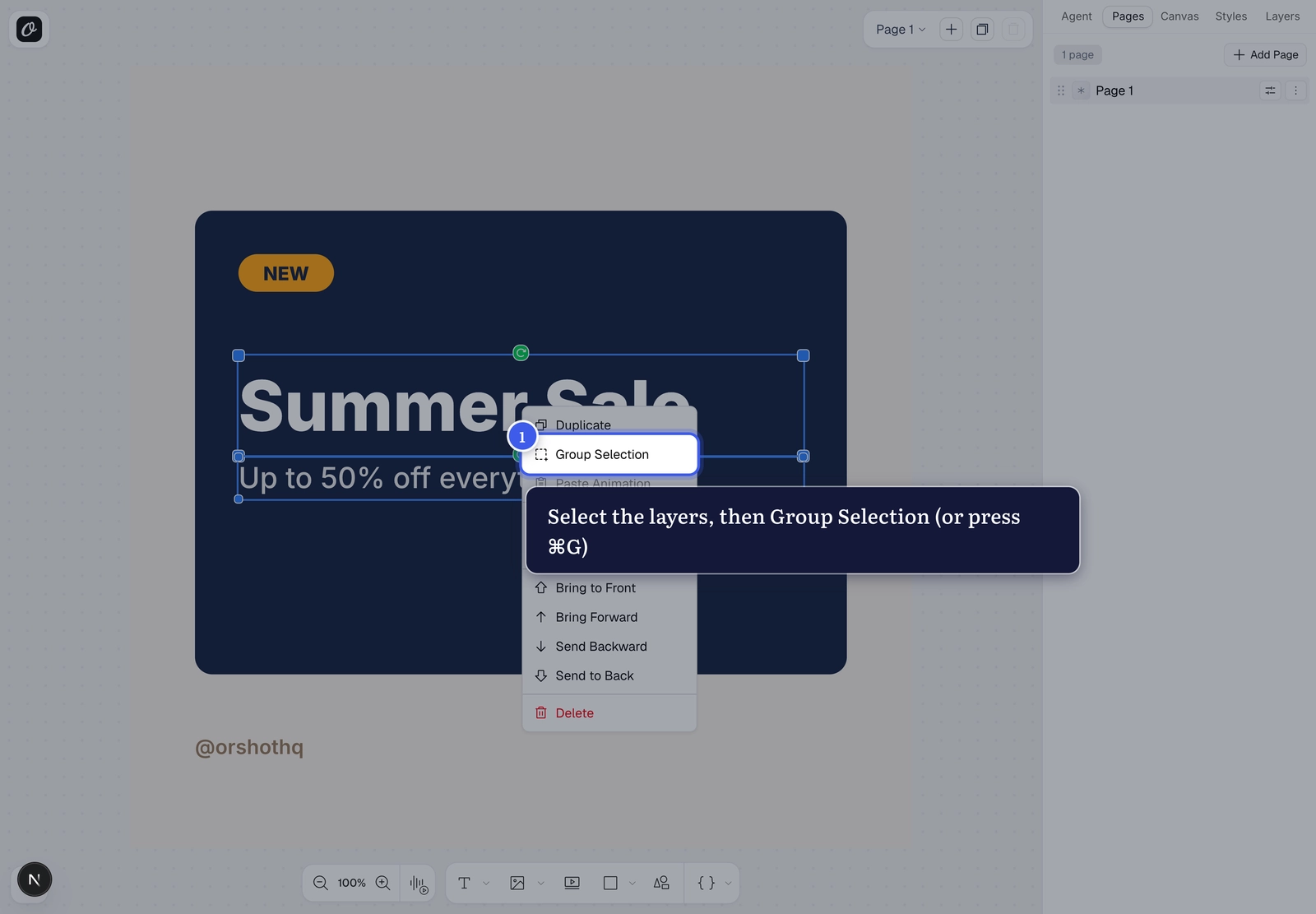Screen dimensions: 1316x914
Task: Click the N avatar button
Action: (35, 879)
